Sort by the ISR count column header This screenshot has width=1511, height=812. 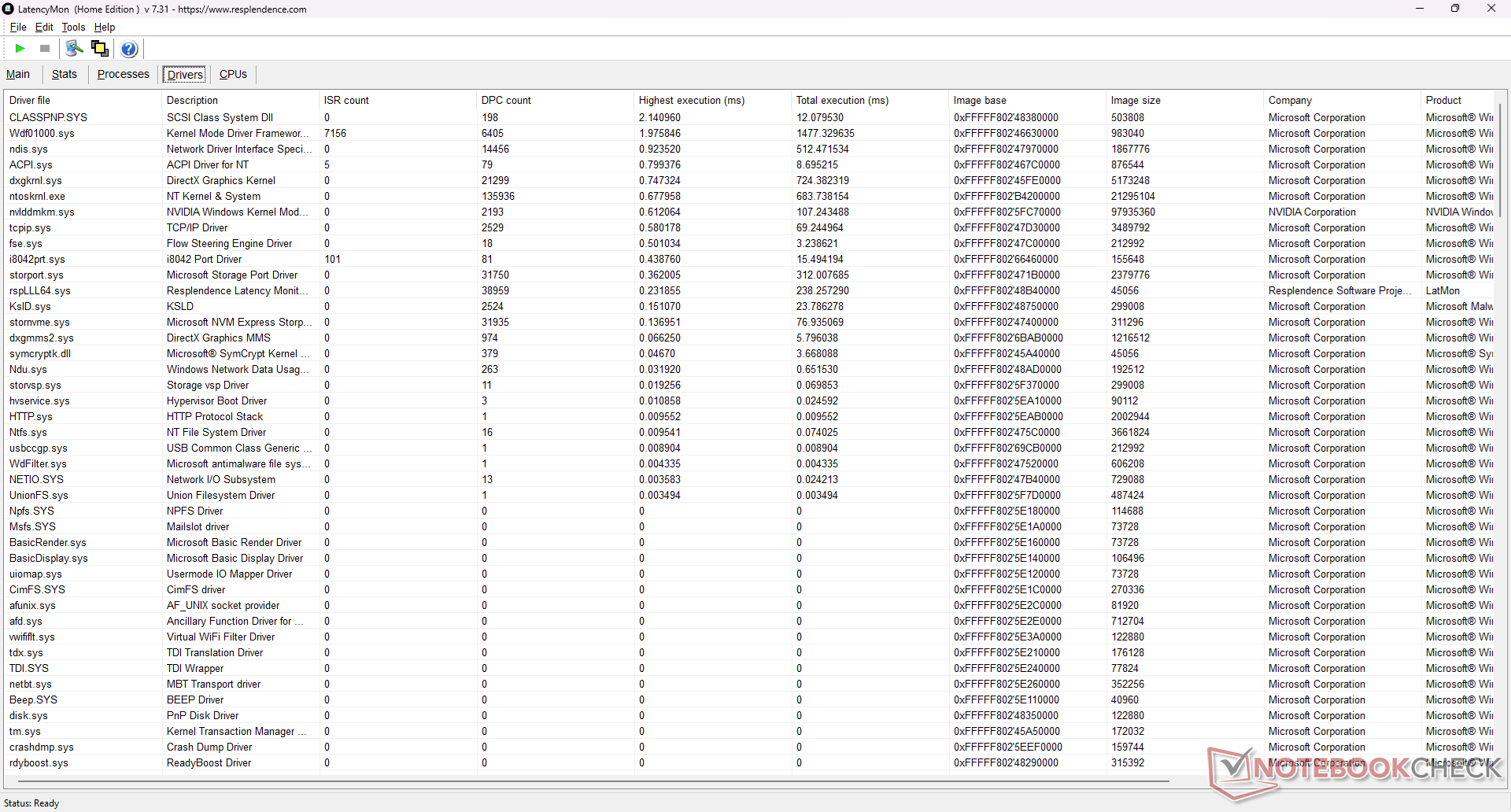pyautogui.click(x=346, y=100)
